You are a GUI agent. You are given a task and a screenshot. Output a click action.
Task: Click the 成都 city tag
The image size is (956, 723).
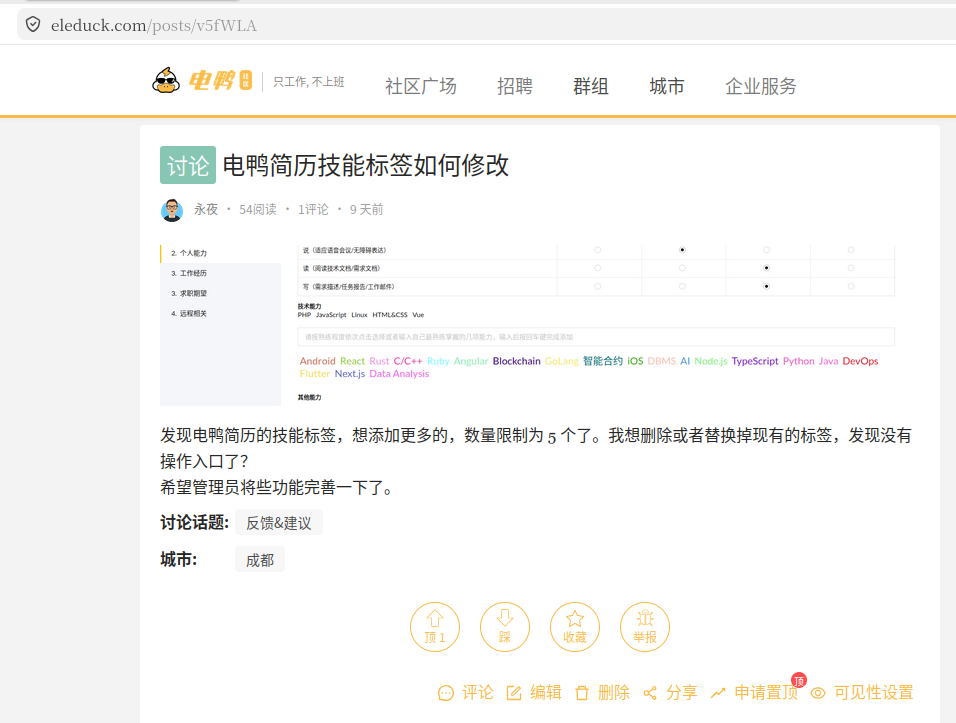click(260, 560)
